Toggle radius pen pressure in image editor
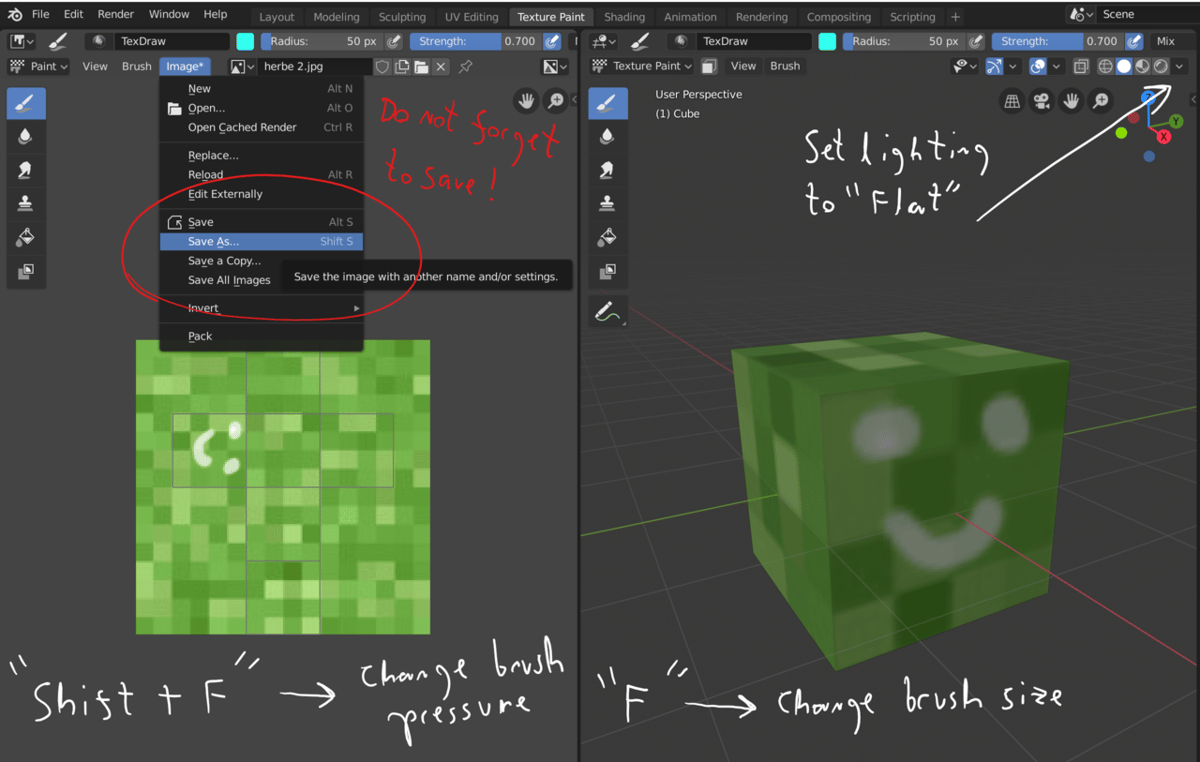The width and height of the screenshot is (1200, 762). (394, 42)
